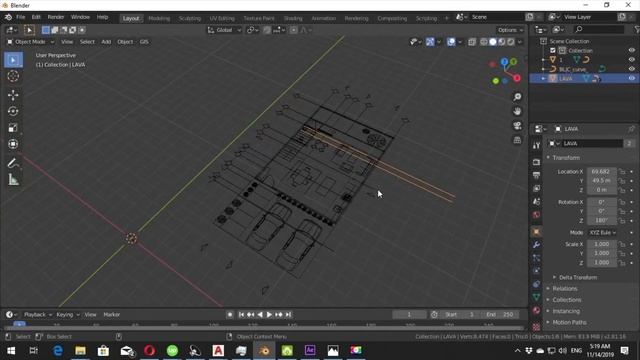Select the Transform tool
640x360 pixels.
click(13, 144)
